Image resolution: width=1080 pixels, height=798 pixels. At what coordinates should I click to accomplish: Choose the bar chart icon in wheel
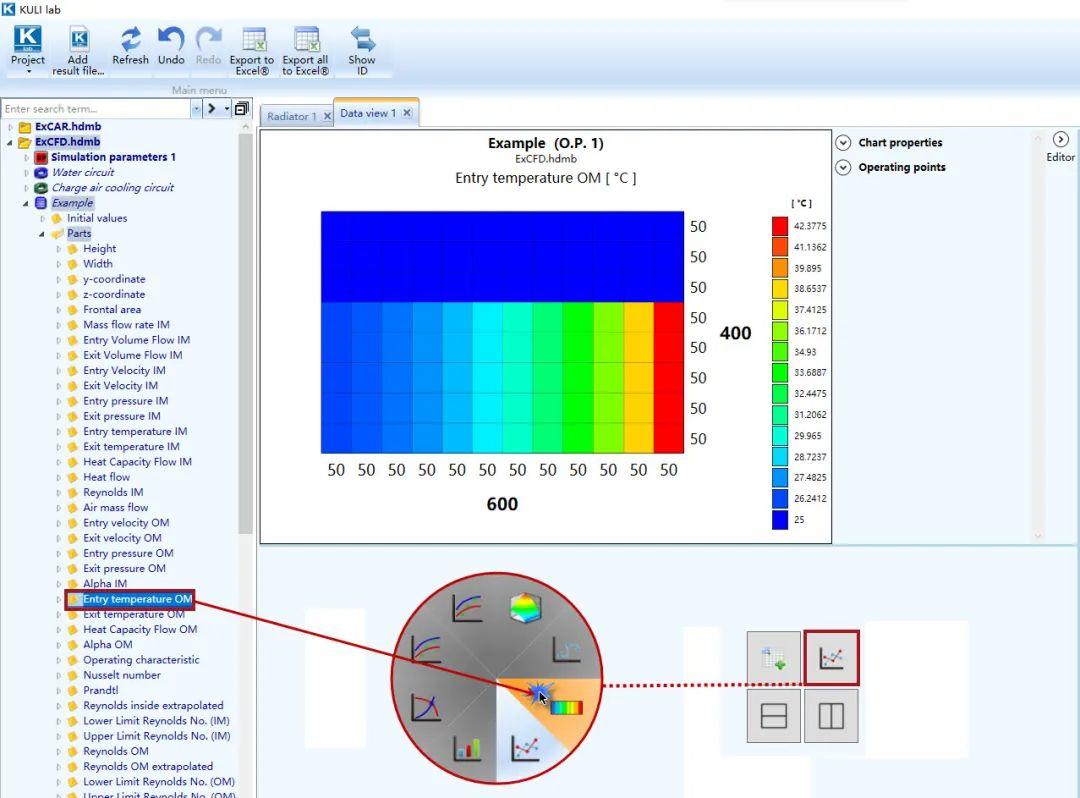467,748
